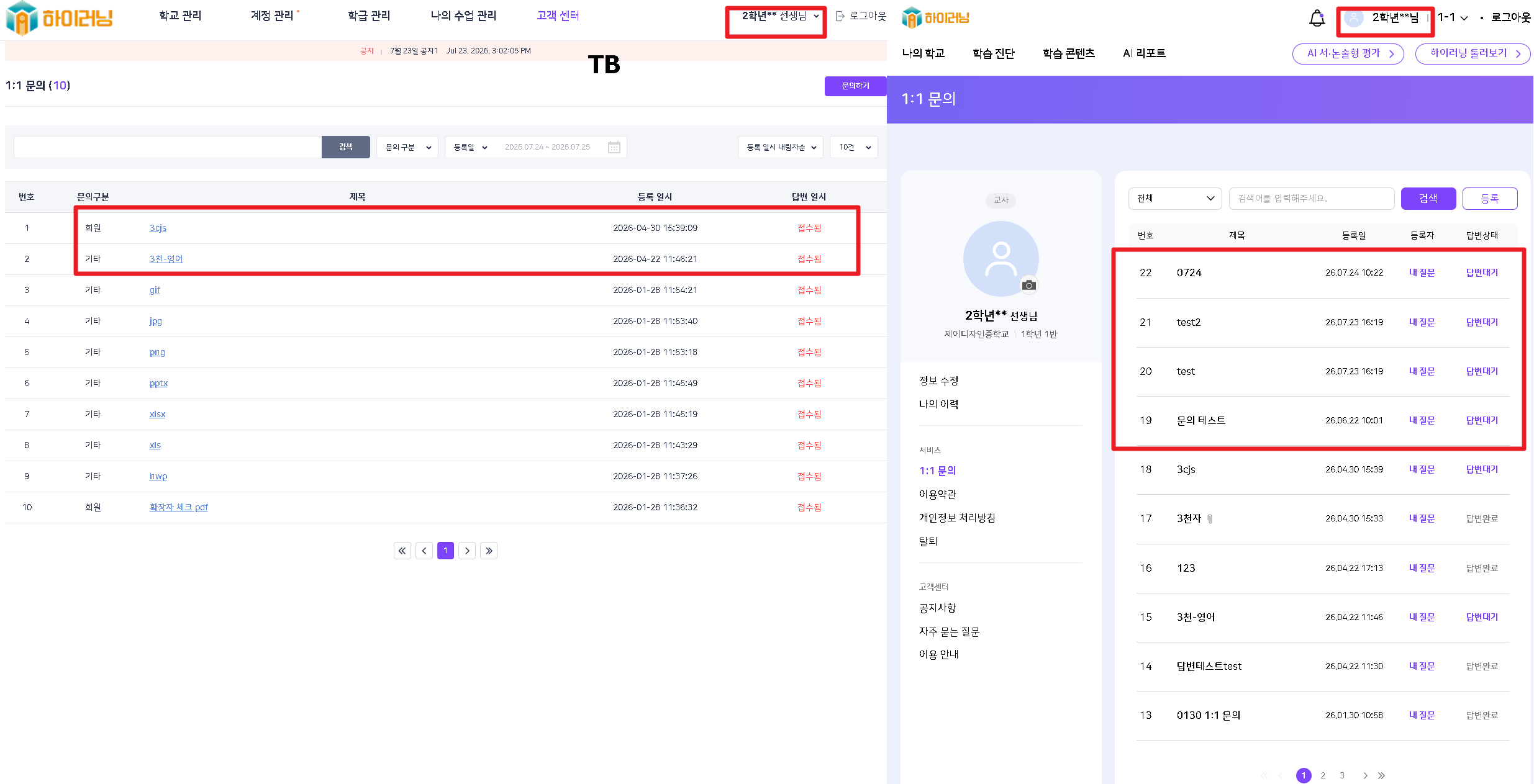Screen dimensions: 1534x784
Task: Select the AI 리포트 tab
Action: [x=1144, y=53]
